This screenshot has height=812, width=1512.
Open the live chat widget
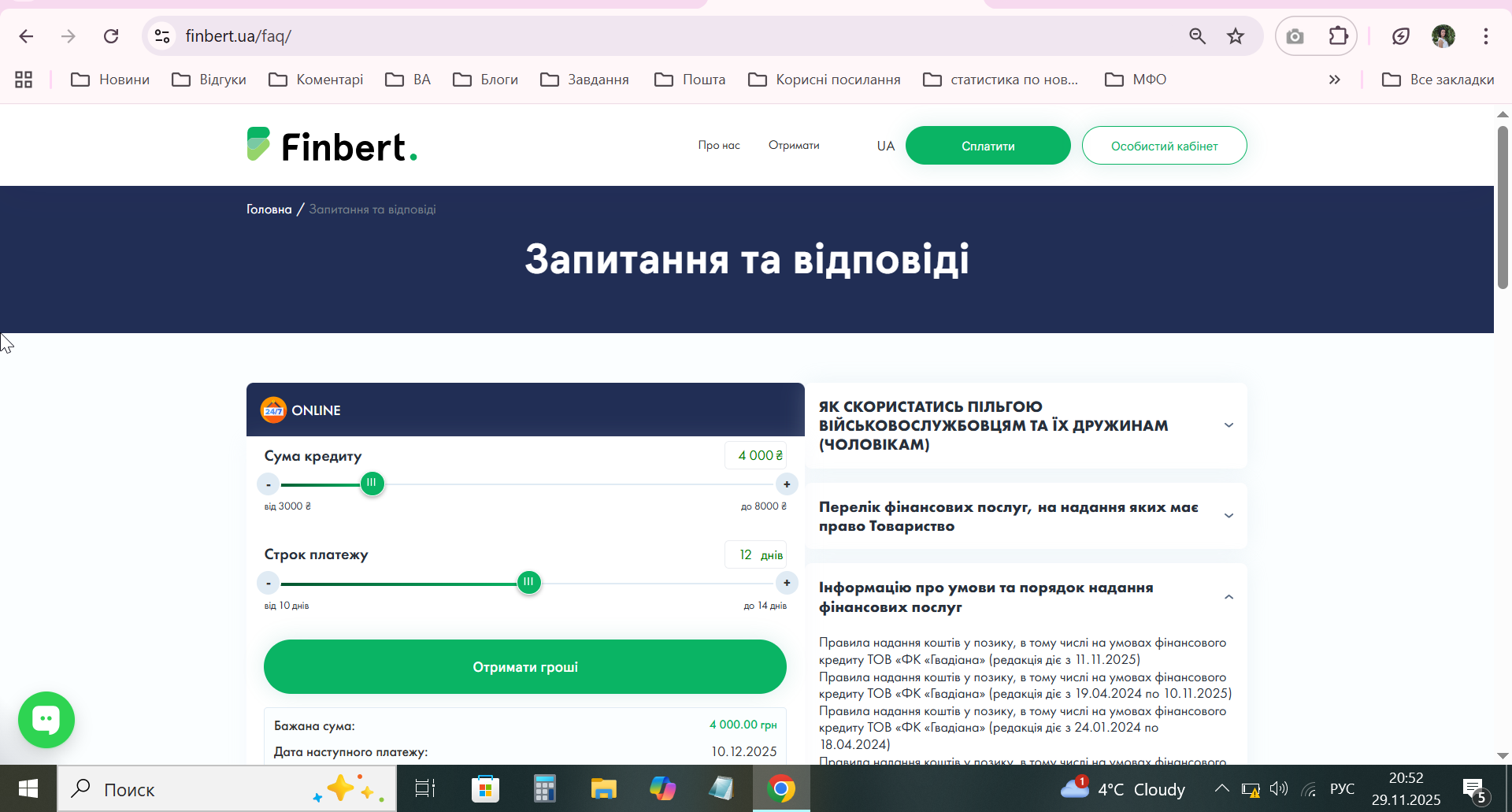coord(46,720)
